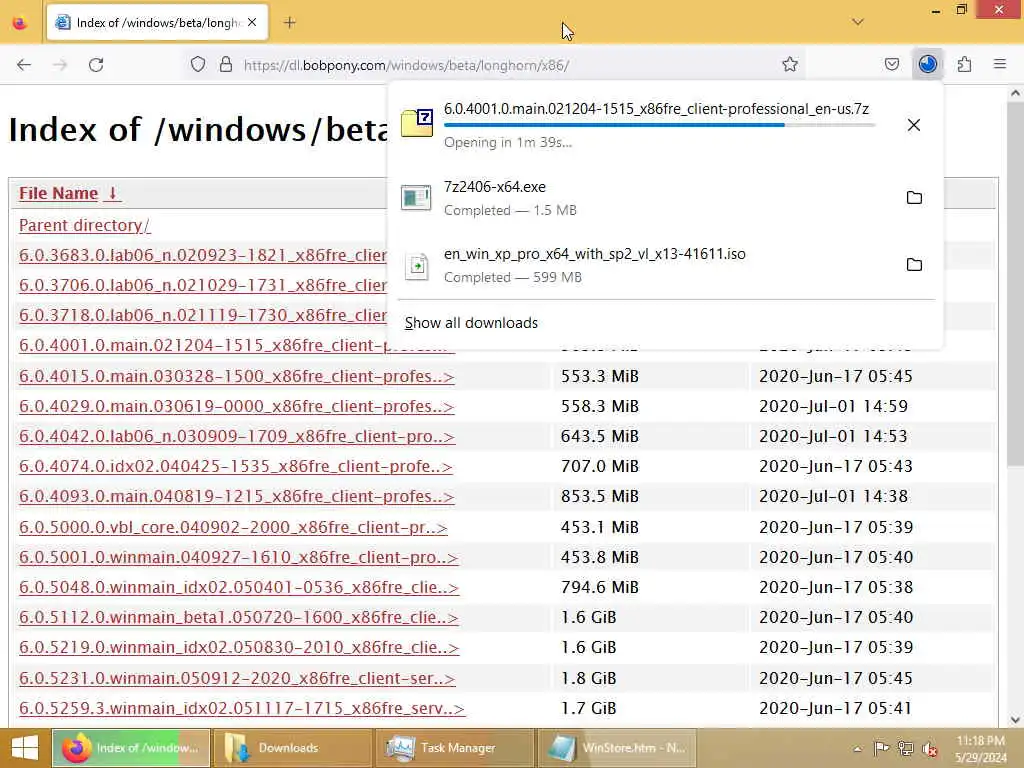Expand the list all tabs chevron
The width and height of the screenshot is (1024, 768).
click(x=858, y=22)
